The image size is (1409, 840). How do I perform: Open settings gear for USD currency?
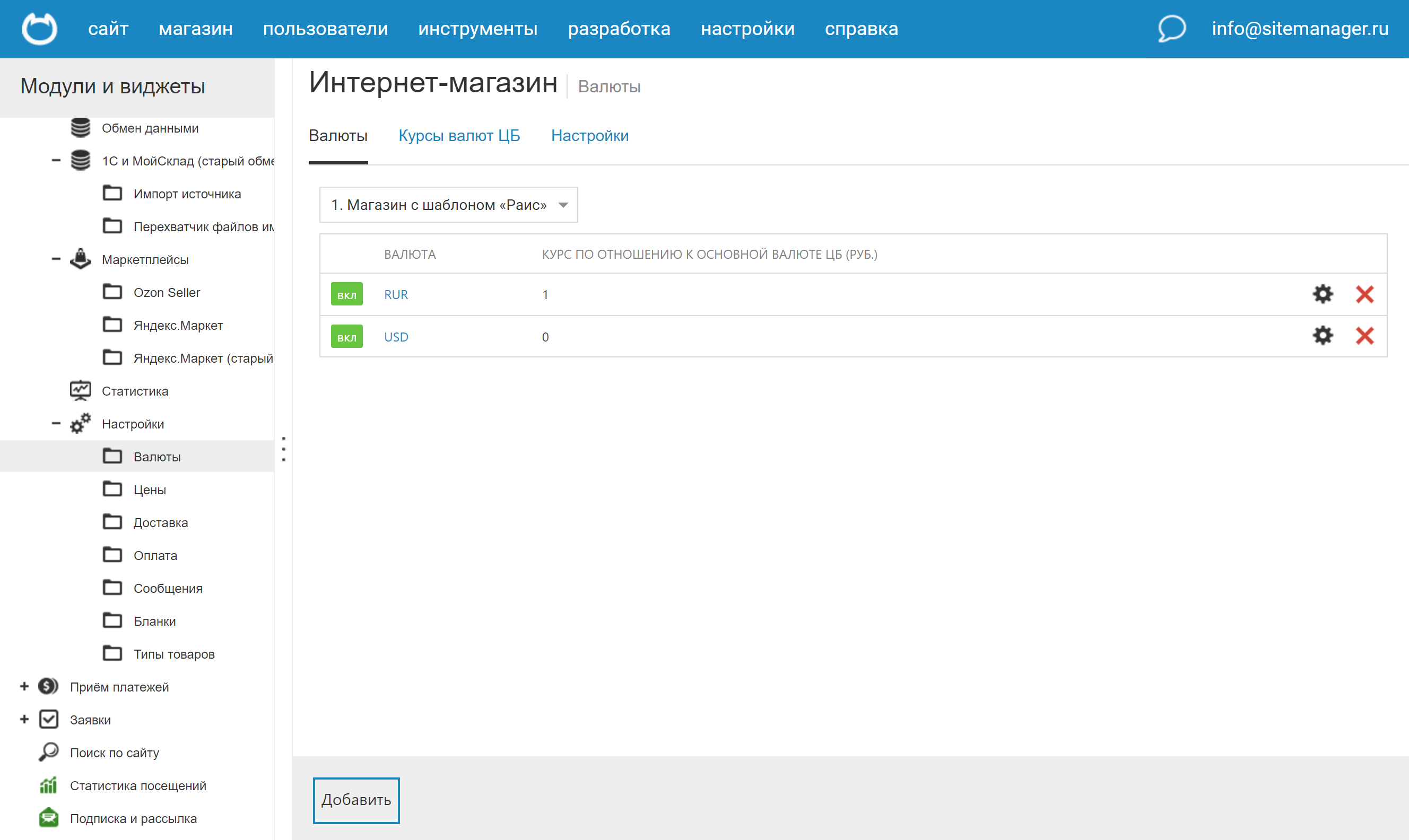click(x=1323, y=336)
